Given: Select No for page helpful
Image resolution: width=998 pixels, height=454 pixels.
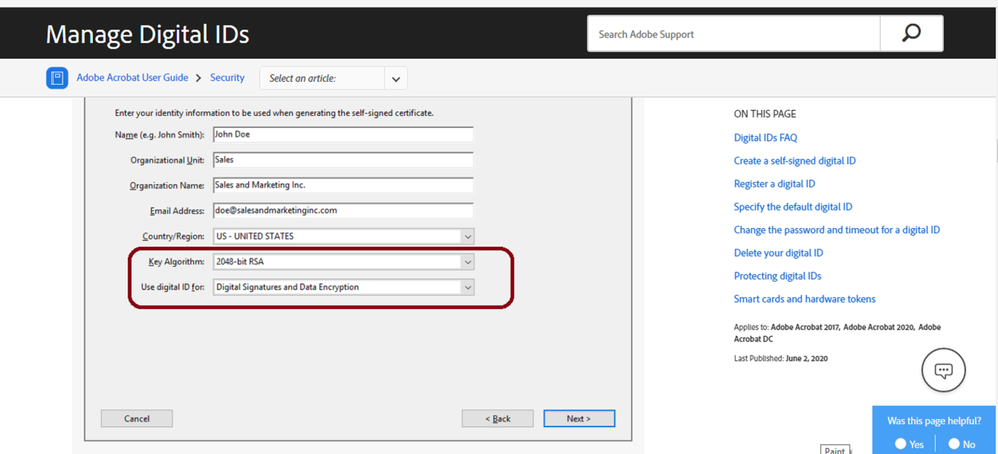Looking at the screenshot, I should coord(955,444).
